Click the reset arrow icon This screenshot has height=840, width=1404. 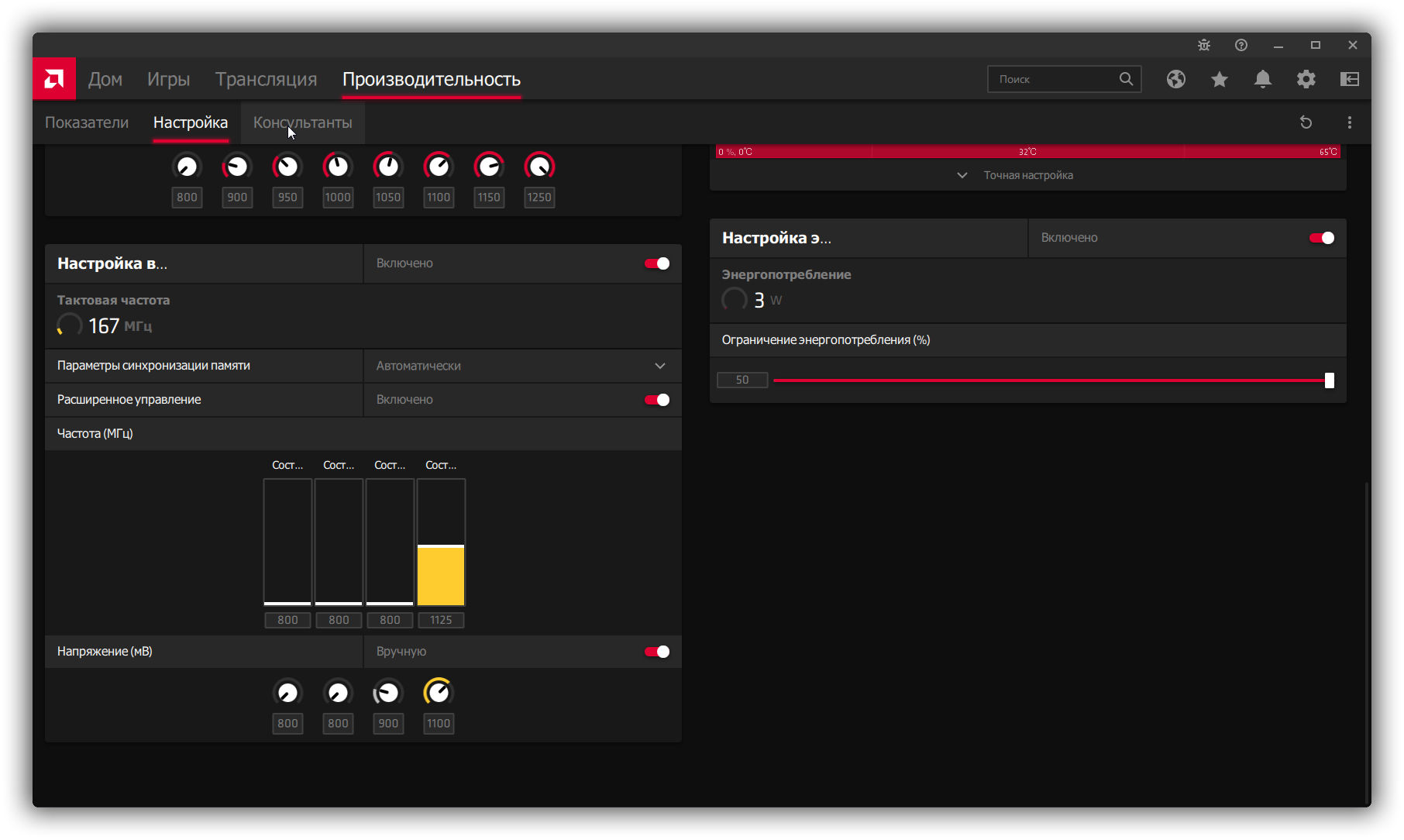(x=1306, y=122)
